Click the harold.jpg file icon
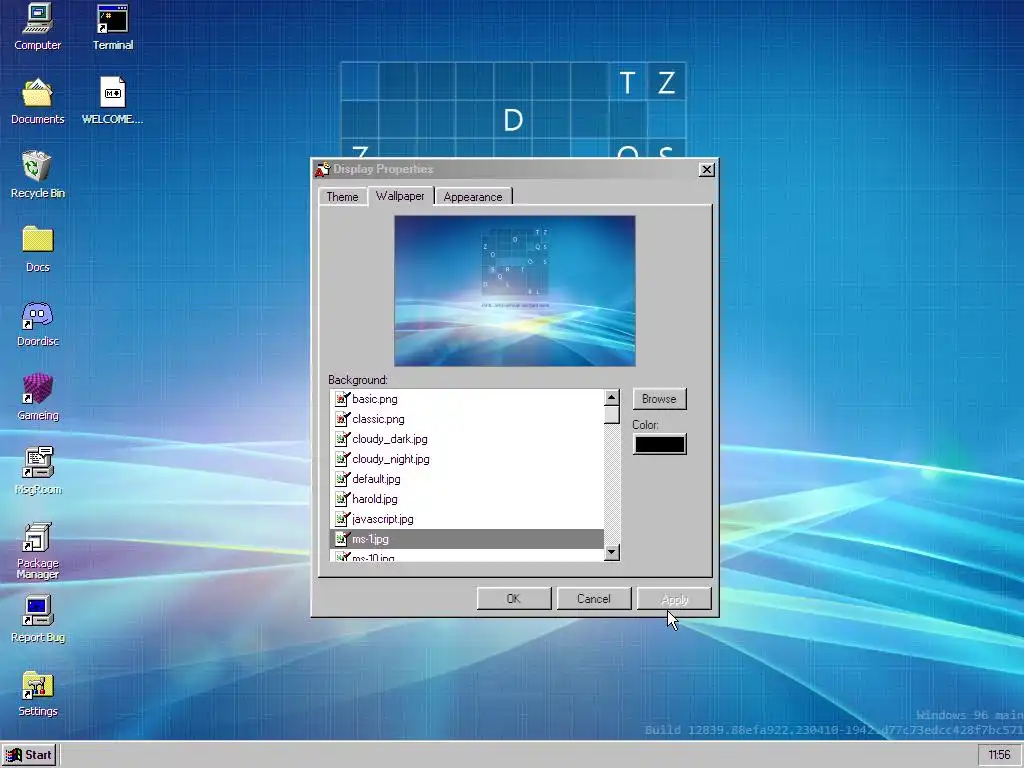The width and height of the screenshot is (1024, 768). click(342, 499)
